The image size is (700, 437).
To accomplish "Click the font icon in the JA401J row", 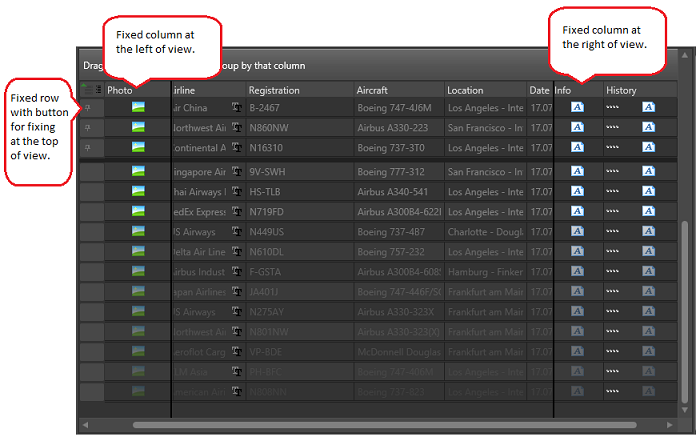I will (237, 291).
